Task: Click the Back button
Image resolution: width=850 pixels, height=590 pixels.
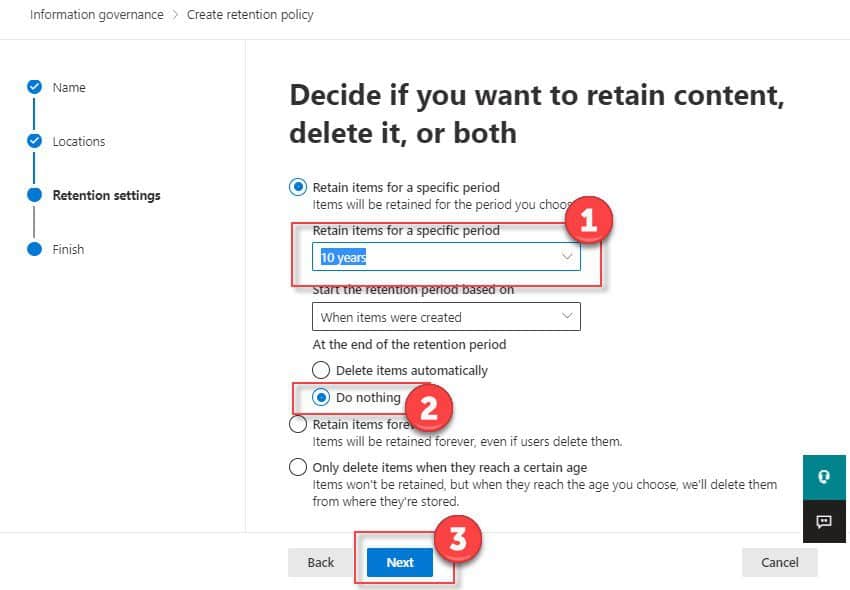Action: (320, 563)
